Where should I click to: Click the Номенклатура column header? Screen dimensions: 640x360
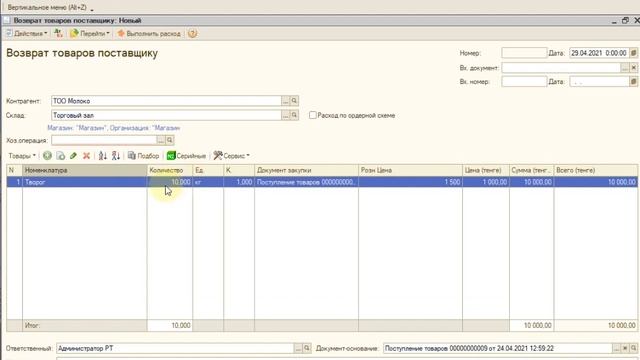click(x=84, y=170)
